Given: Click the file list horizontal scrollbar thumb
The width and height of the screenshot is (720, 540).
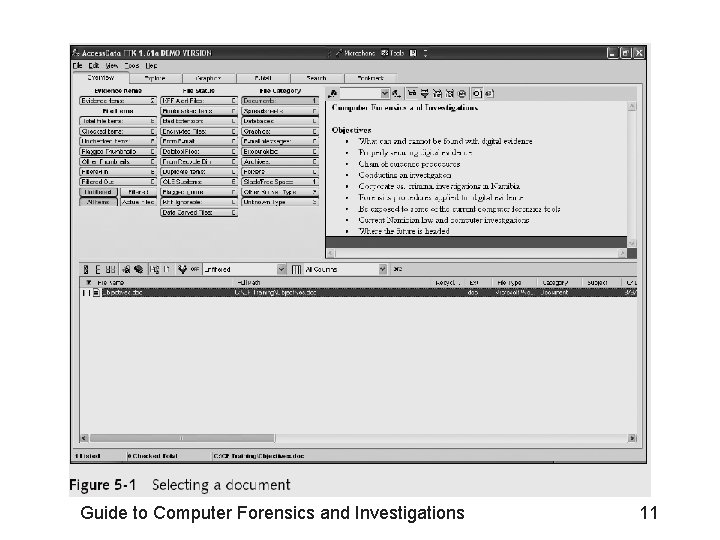Looking at the screenshot, I should pos(182,439).
